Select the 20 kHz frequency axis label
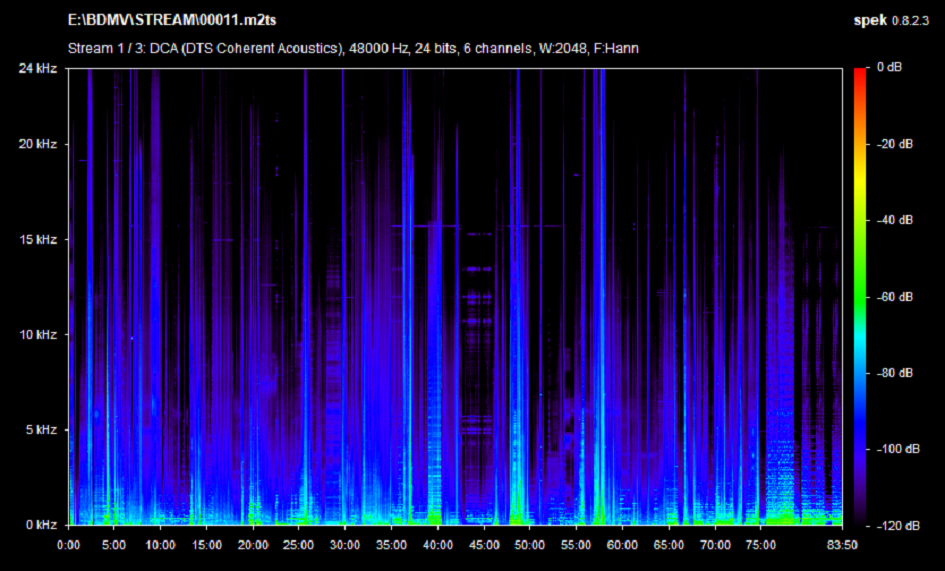 pyautogui.click(x=40, y=144)
